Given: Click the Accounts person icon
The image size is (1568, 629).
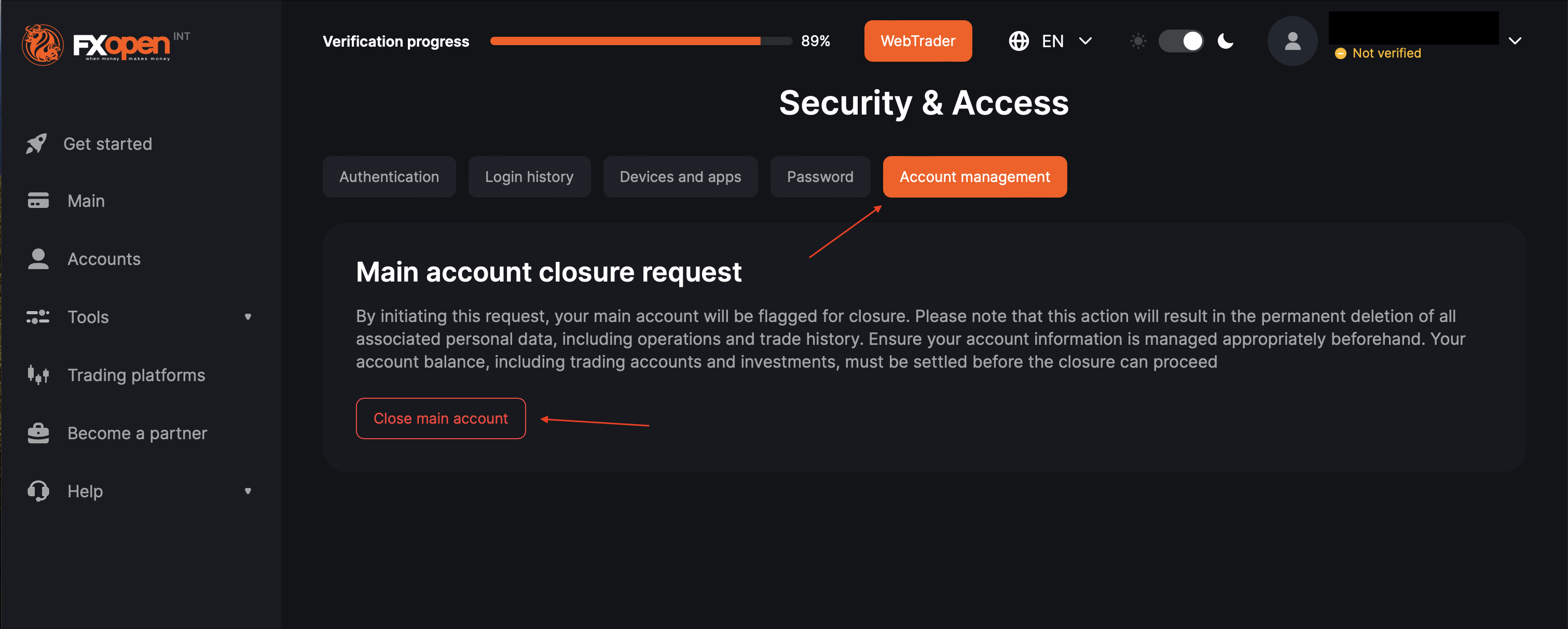Looking at the screenshot, I should tap(38, 259).
